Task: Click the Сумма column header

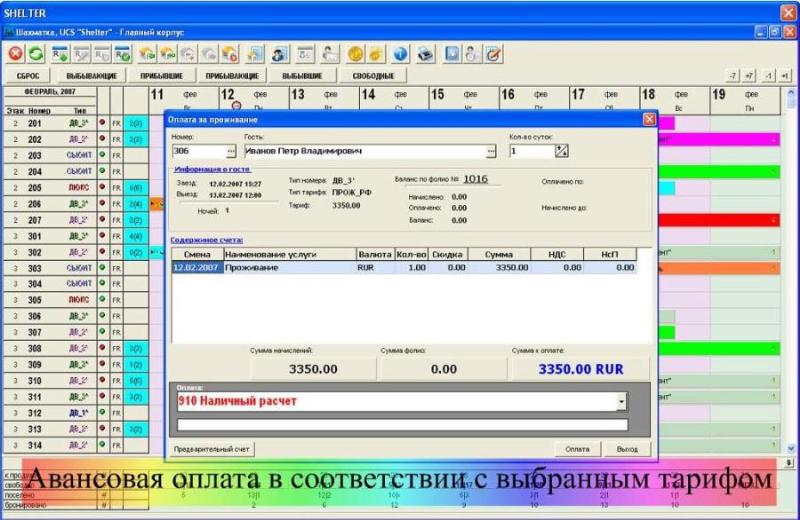Action: pyautogui.click(x=499, y=254)
